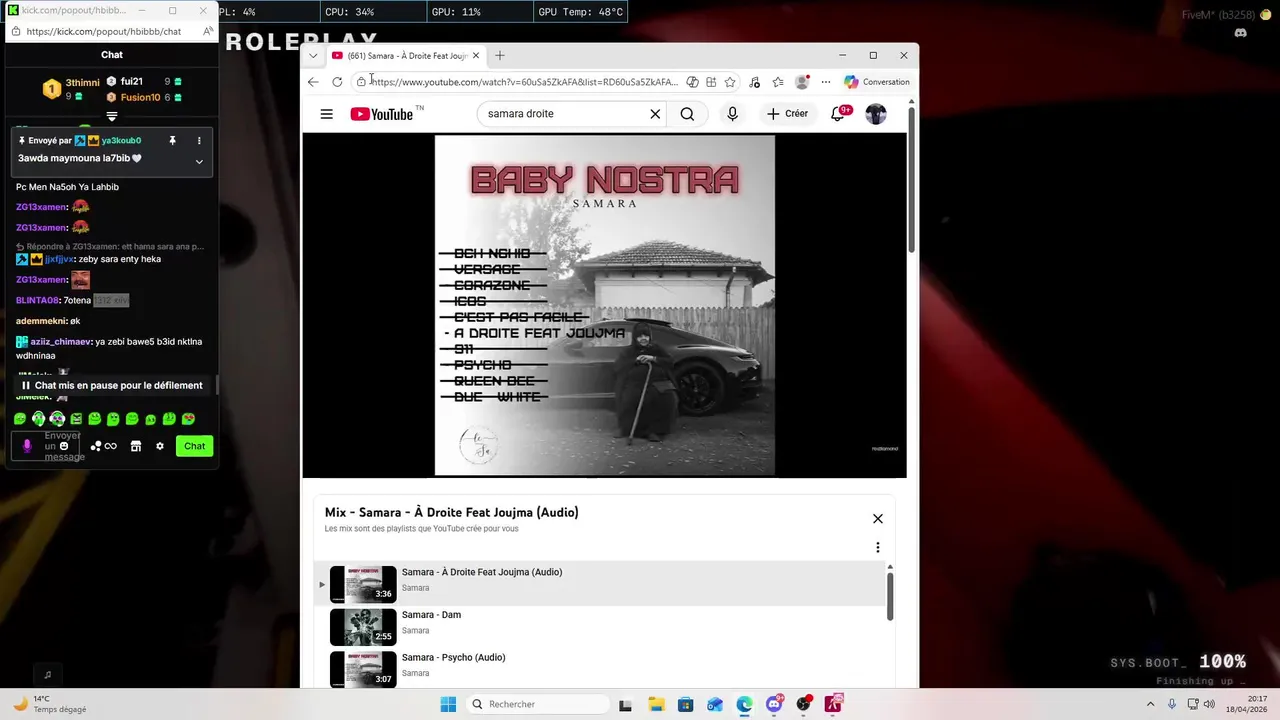Viewport: 1280px width, 720px height.
Task: Open Copilot Conversation button
Action: tap(877, 82)
